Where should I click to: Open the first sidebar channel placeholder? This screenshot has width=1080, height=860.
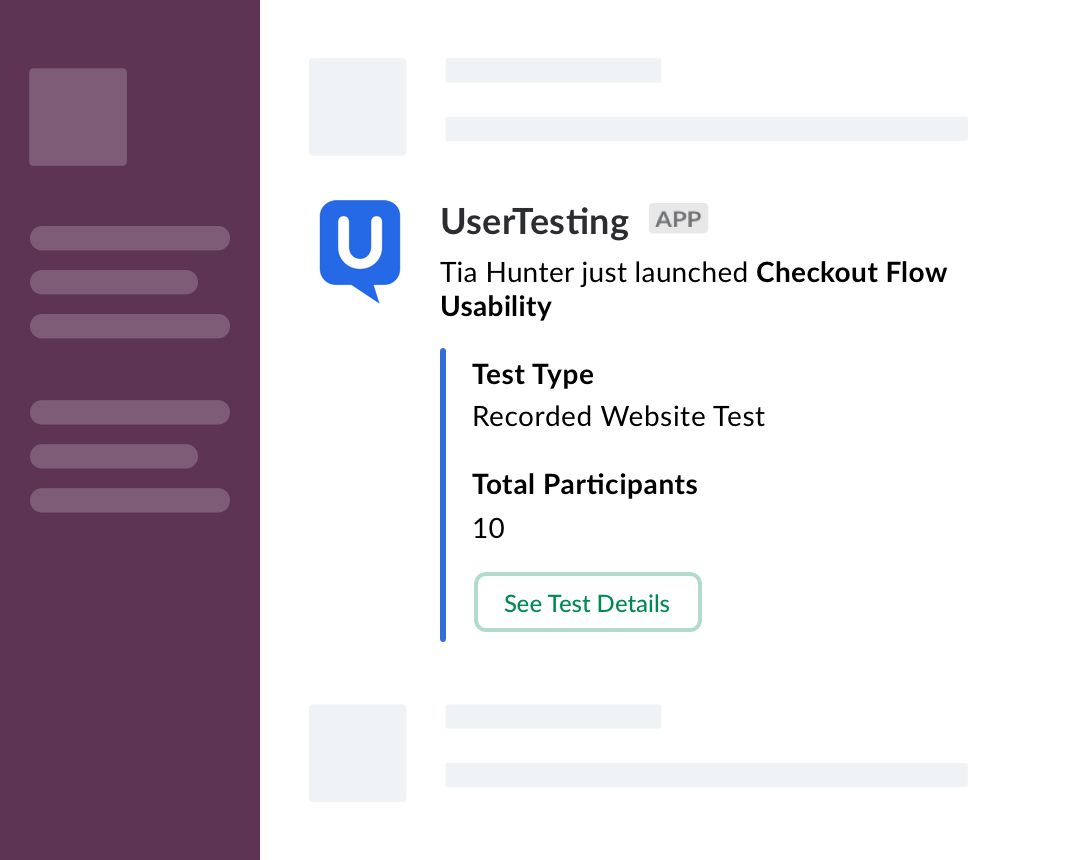[129, 238]
